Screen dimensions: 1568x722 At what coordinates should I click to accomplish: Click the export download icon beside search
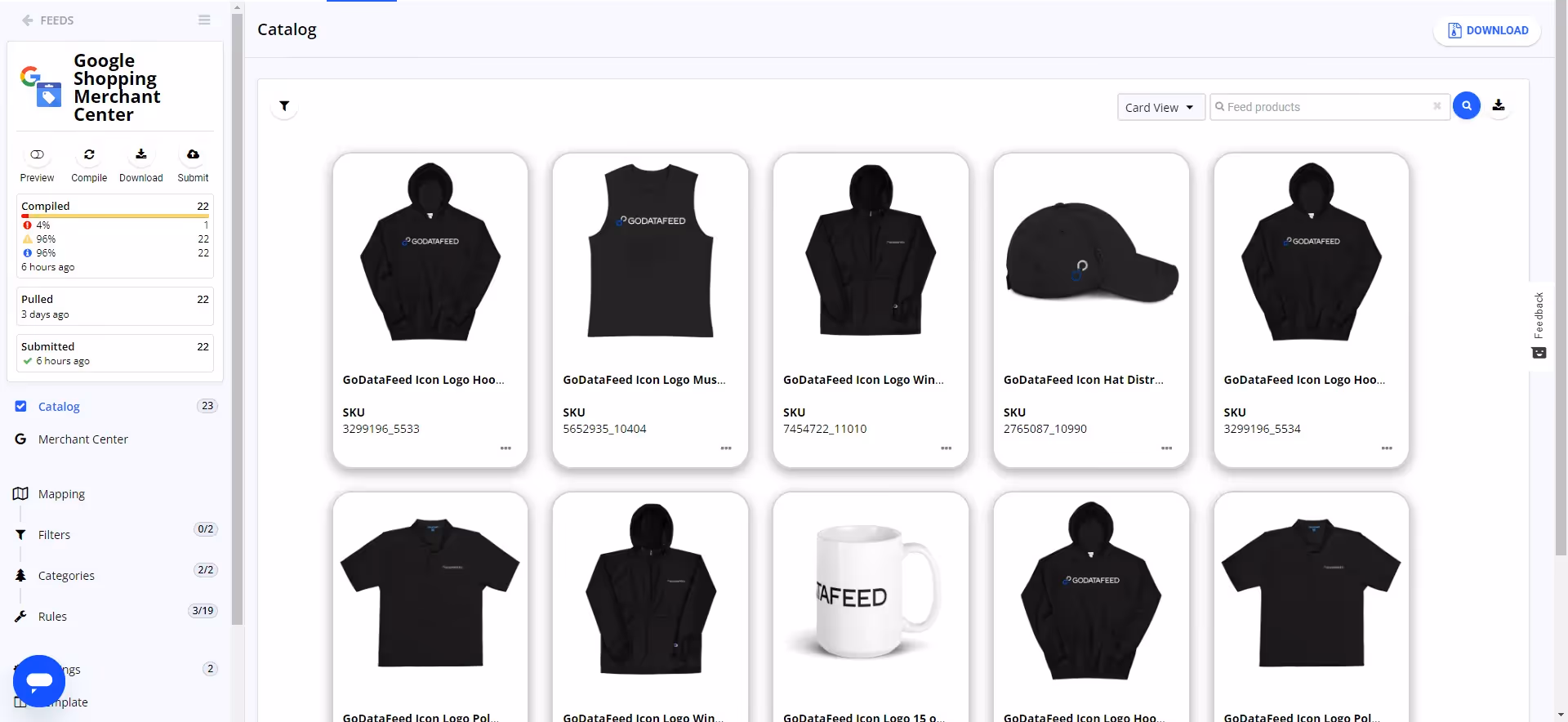point(1499,105)
